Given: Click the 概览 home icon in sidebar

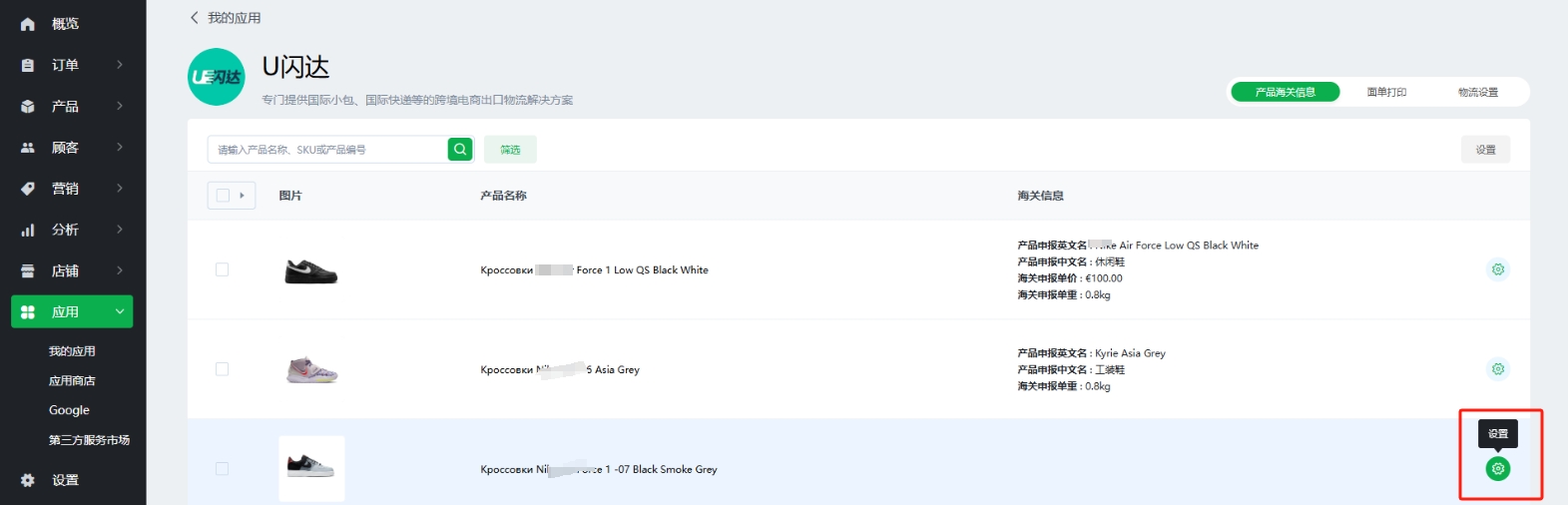Looking at the screenshot, I should tap(28, 24).
